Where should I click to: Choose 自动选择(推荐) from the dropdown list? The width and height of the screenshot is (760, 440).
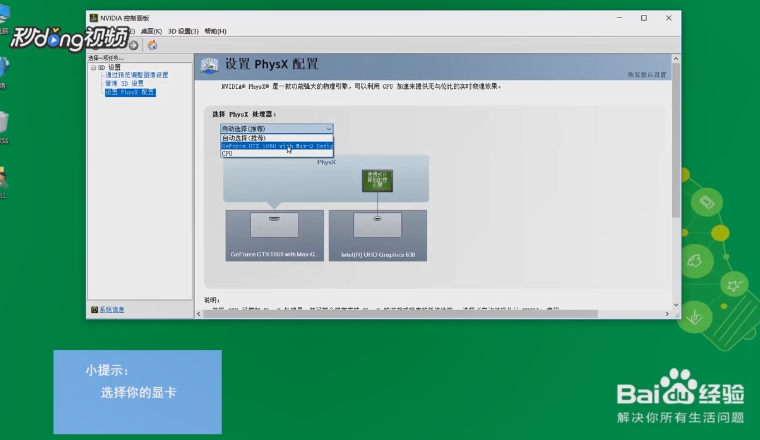click(x=276, y=138)
